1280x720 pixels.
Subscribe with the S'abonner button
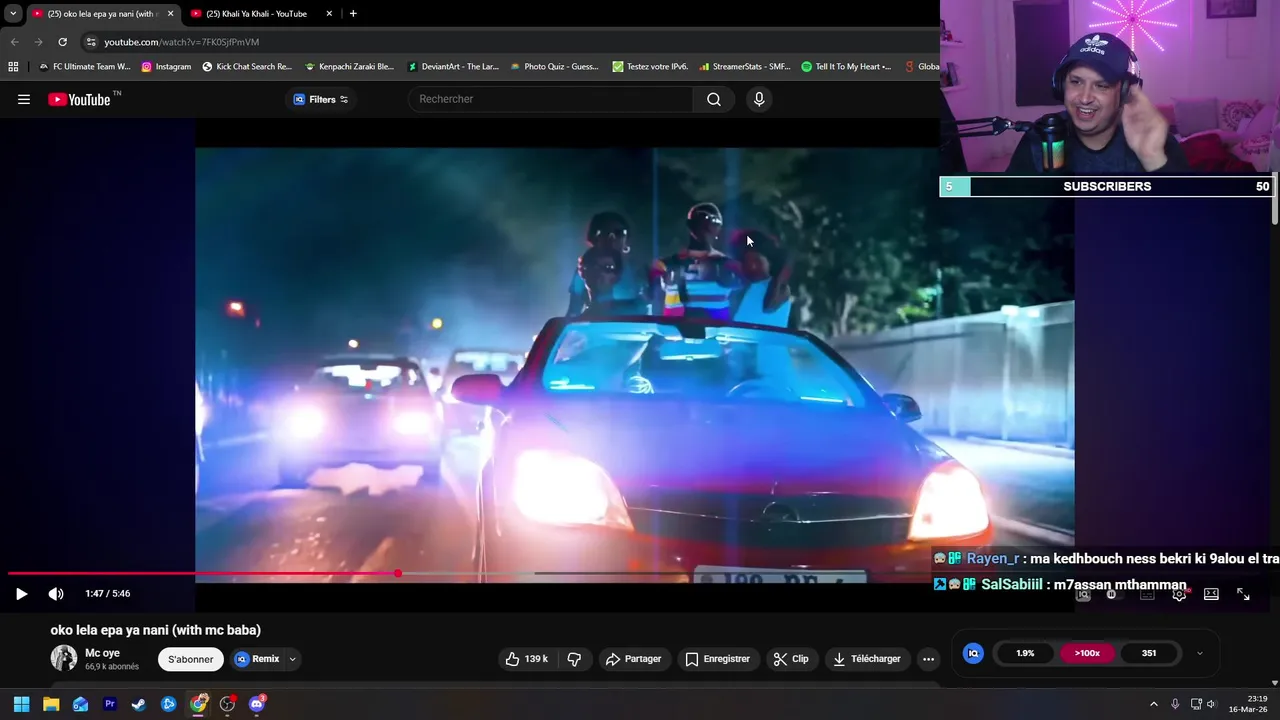click(190, 659)
